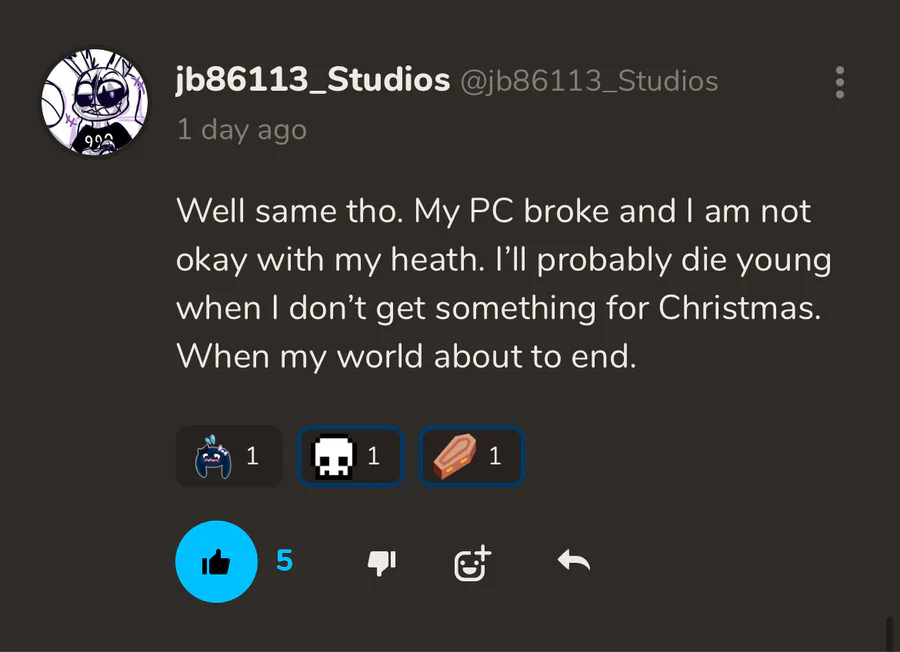Viewport: 900px width, 652px height.
Task: Click the coffin reaction emoji
Action: 455,457
